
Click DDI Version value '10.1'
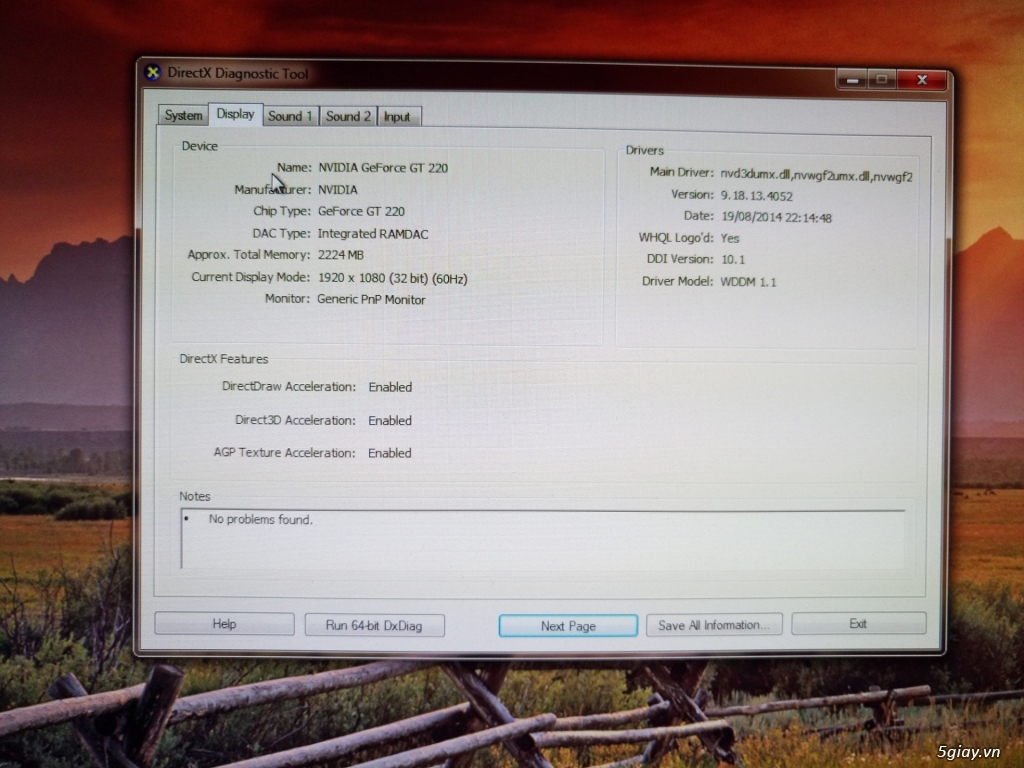point(733,260)
